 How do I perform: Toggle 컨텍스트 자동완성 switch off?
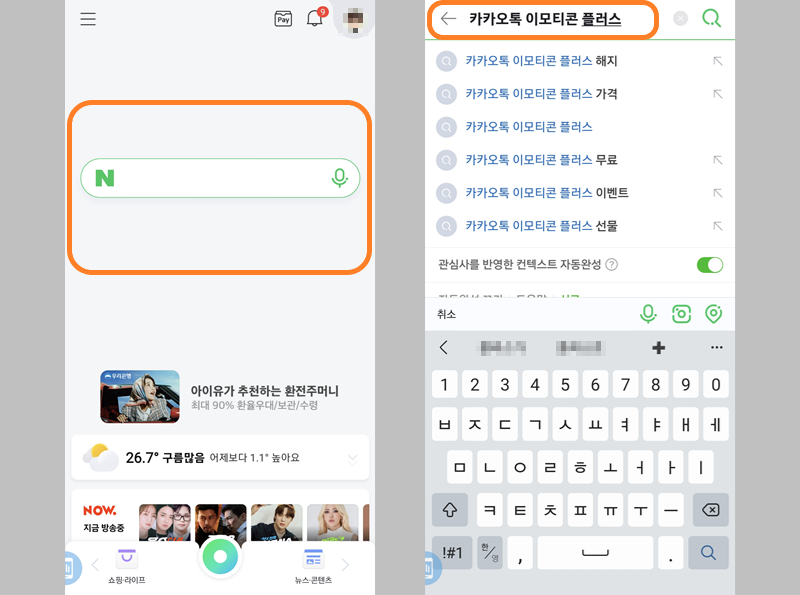click(x=710, y=265)
